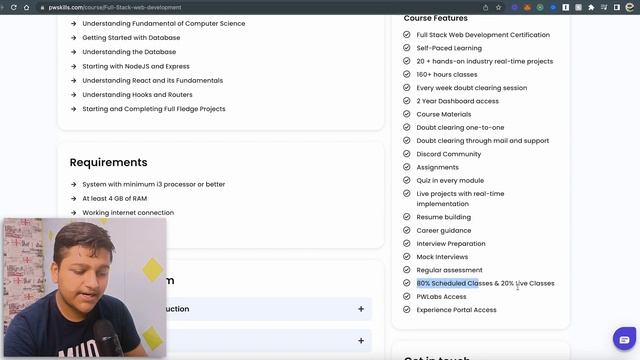Click the 'Regular assessment' feature text
The image size is (640, 360).
coord(449,270)
